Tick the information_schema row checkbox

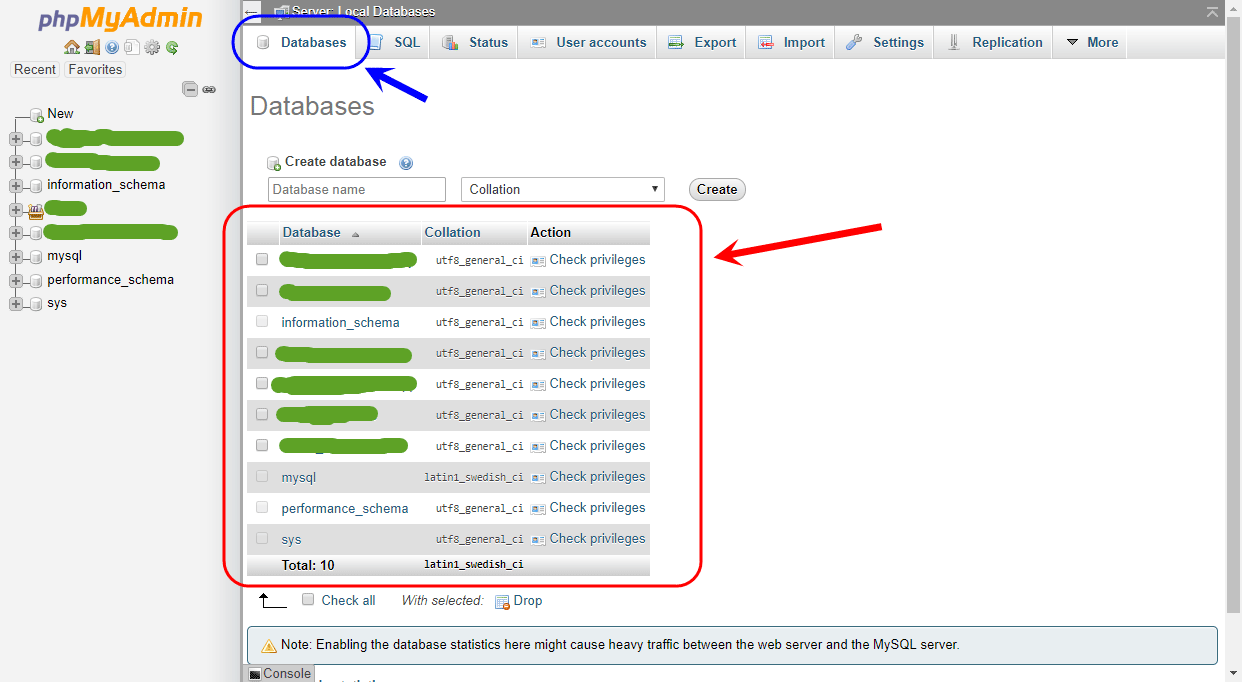click(x=262, y=321)
